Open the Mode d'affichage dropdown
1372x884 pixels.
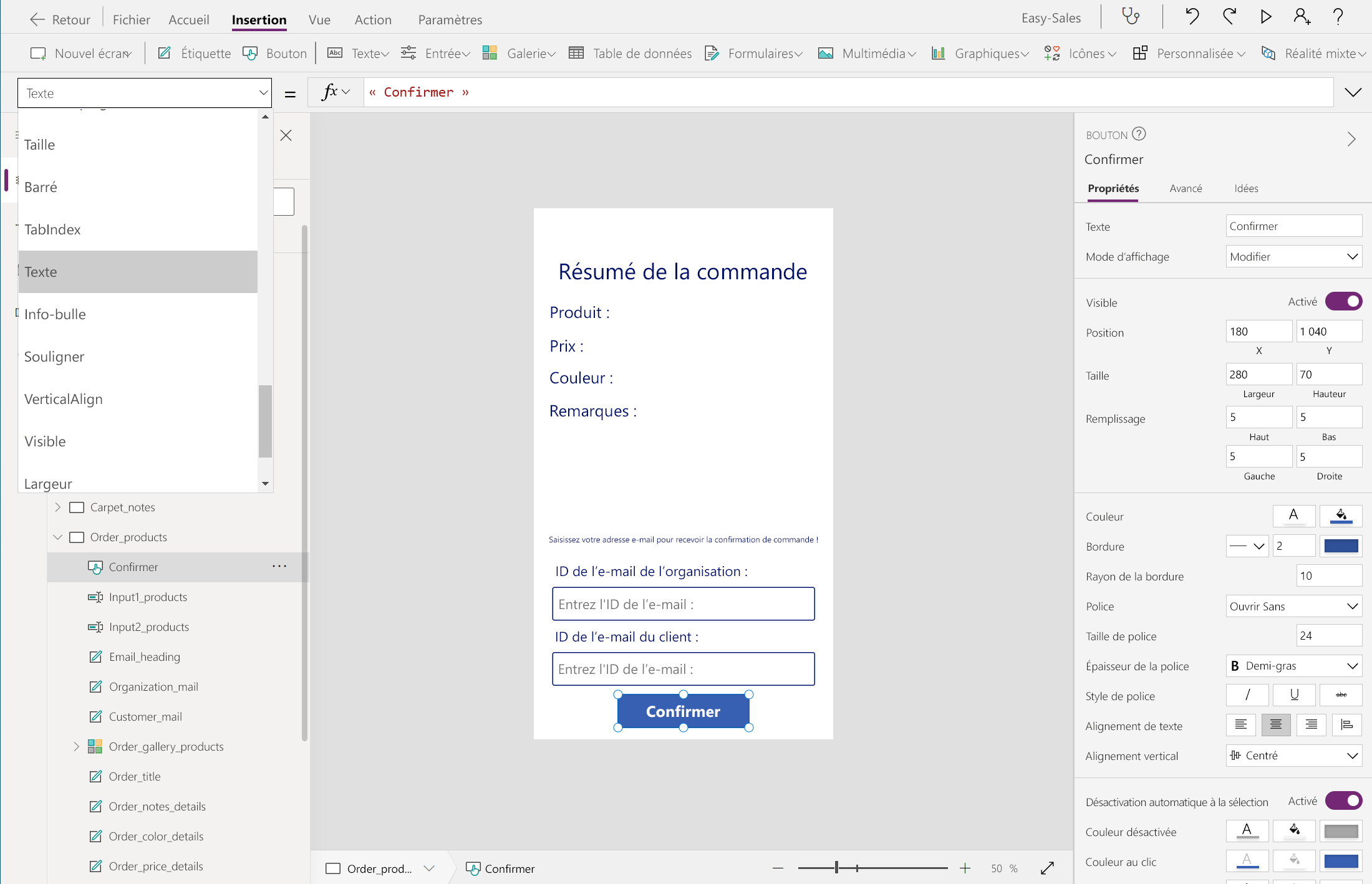click(x=1294, y=256)
